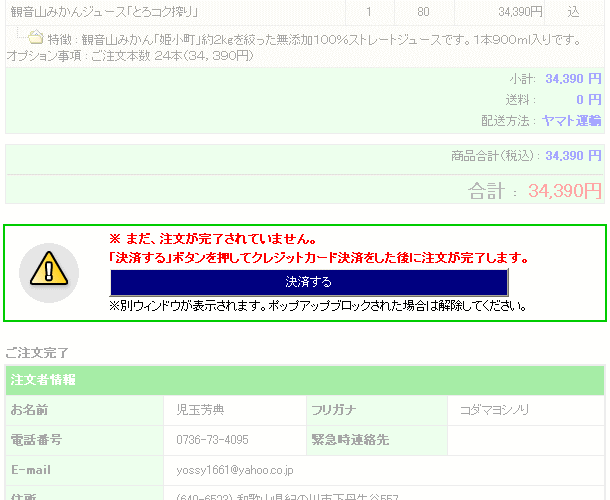
Task: Click the 注文者情報 section header
Action: pos(305,380)
